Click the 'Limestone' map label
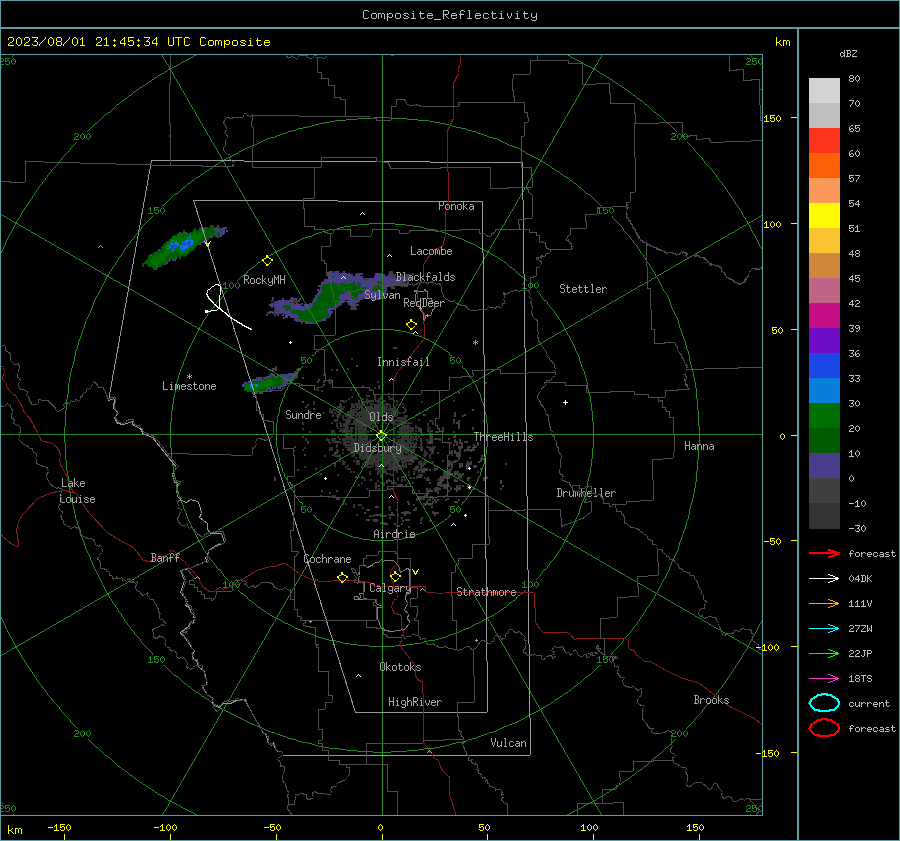Screen dimensions: 900x841 189,386
